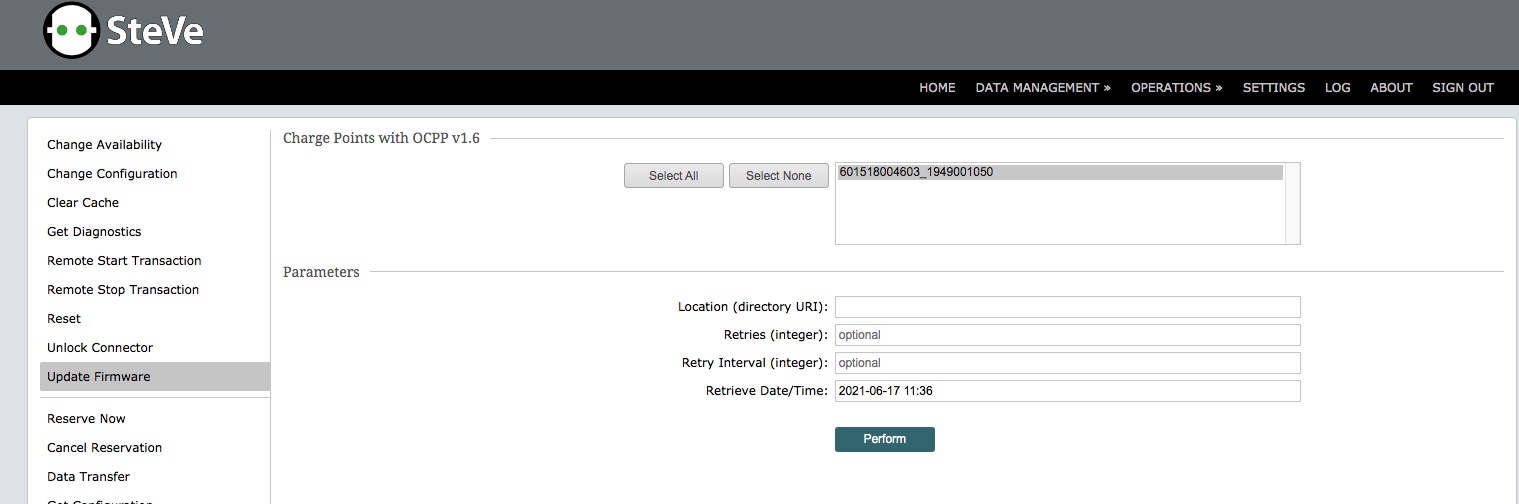The image size is (1519, 504).
Task: Select Clear Cache operation
Action: [155, 203]
